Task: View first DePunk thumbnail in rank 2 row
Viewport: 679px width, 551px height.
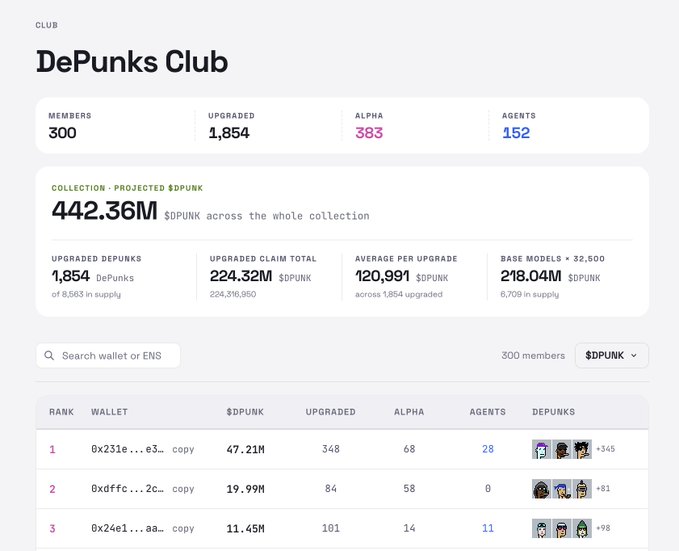Action: 541,489
